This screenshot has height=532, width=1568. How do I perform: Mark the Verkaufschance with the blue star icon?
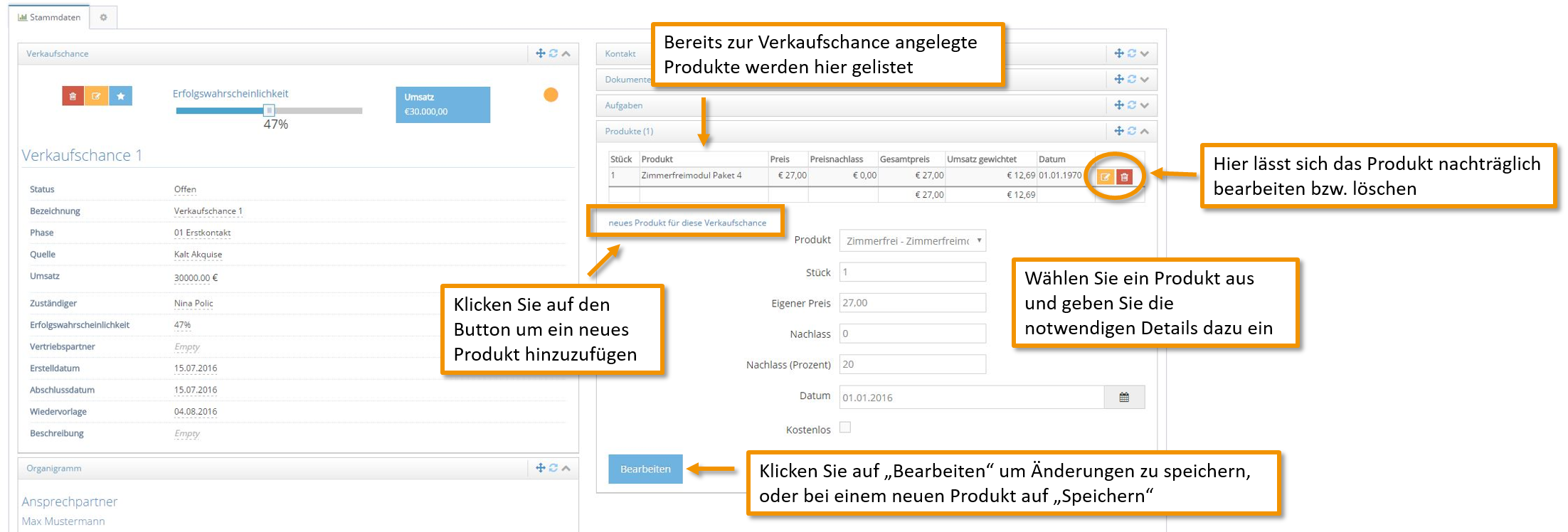(x=121, y=96)
